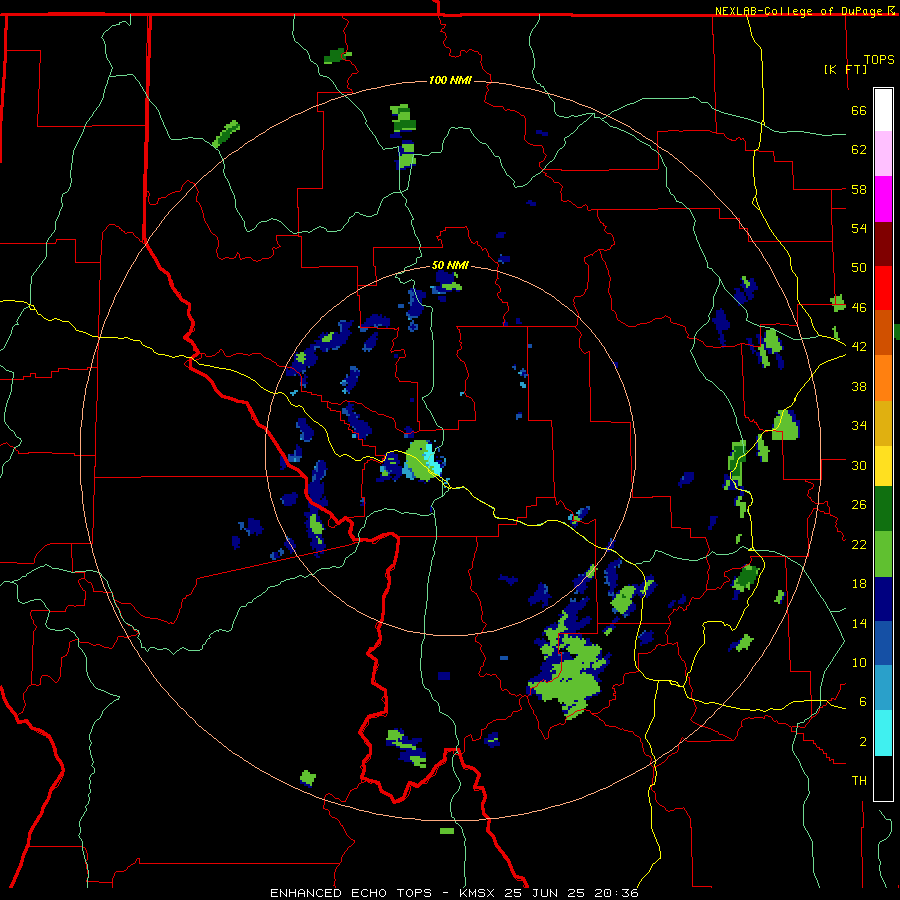This screenshot has width=900, height=900.
Task: Click the legend value 30
Action: (859, 465)
